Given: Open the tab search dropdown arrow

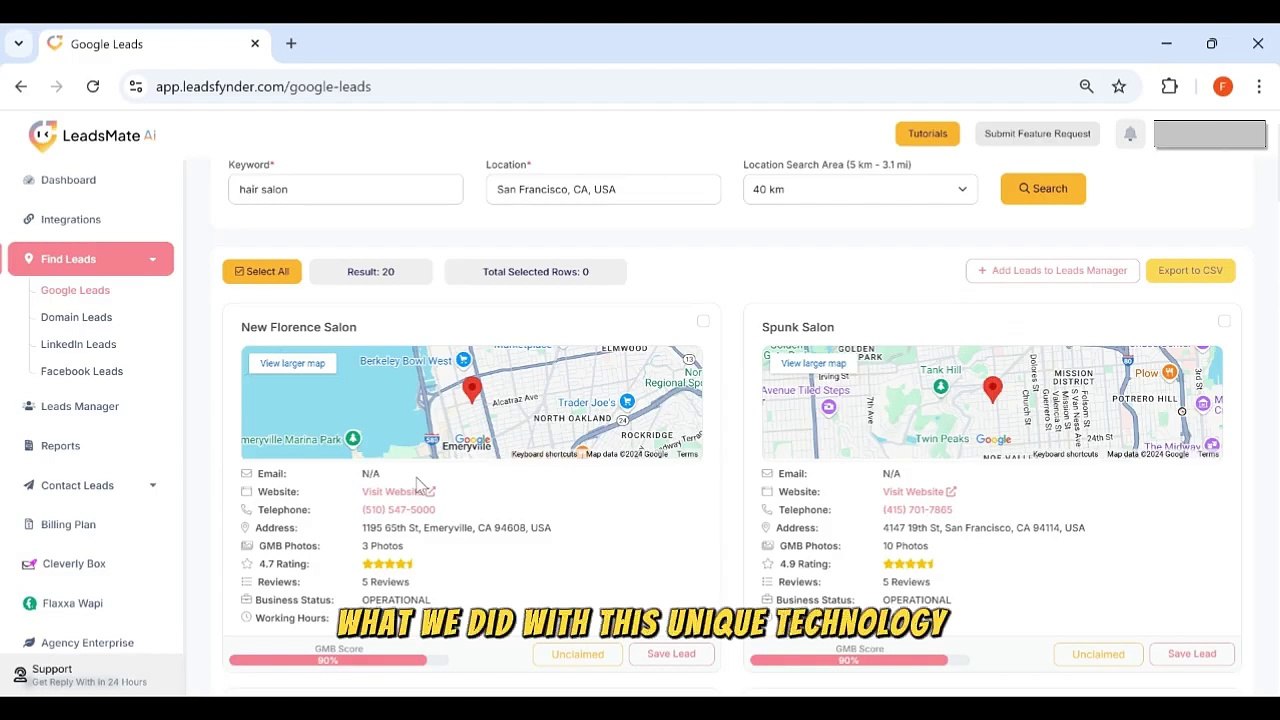Looking at the screenshot, I should [18, 44].
